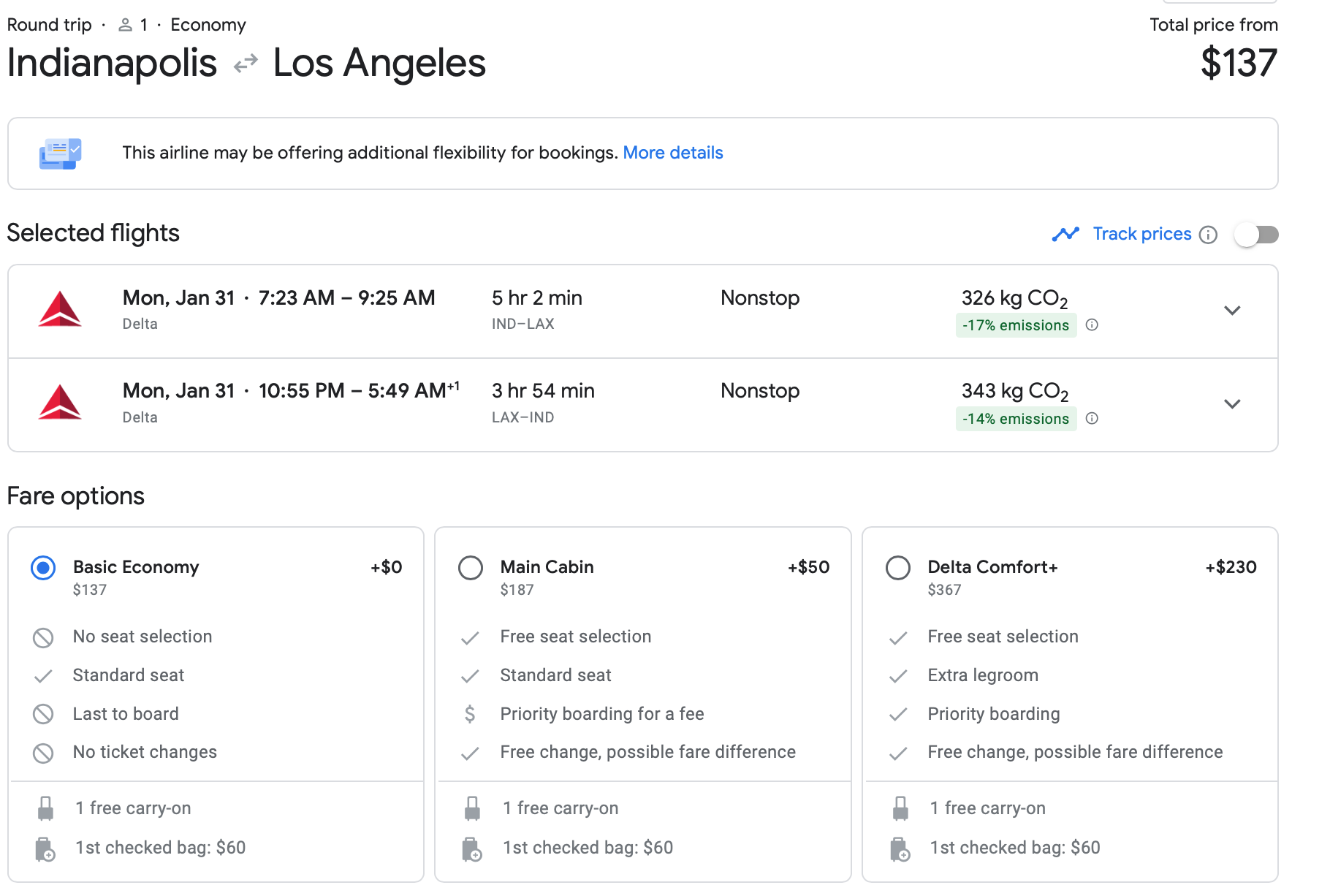Expand the 7:23 AM departing flight details
1330x896 pixels.
(x=1232, y=311)
